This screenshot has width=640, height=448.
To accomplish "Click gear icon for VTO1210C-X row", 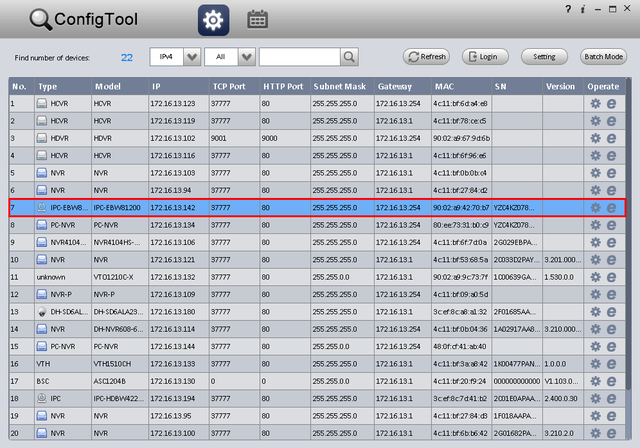I will (x=596, y=277).
